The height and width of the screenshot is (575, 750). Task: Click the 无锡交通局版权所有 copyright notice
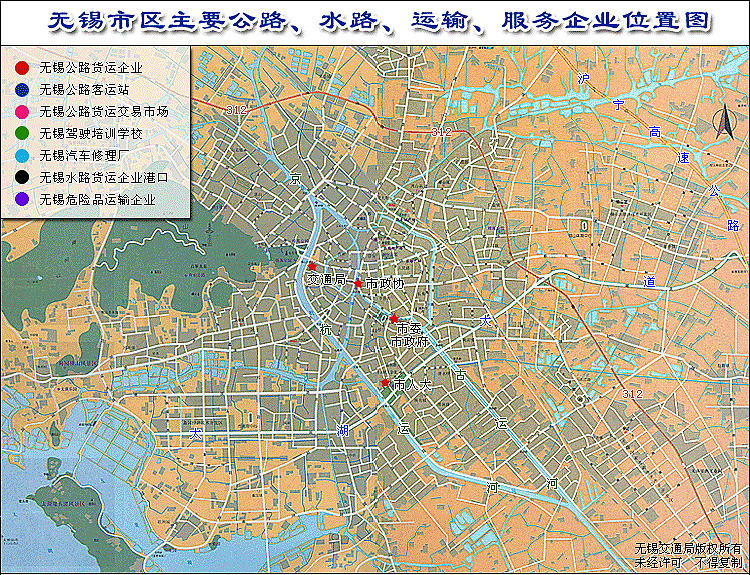[687, 549]
